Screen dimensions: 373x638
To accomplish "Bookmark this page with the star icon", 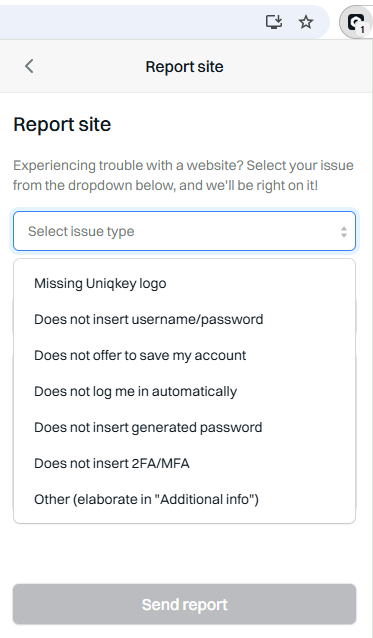I will click(x=306, y=22).
